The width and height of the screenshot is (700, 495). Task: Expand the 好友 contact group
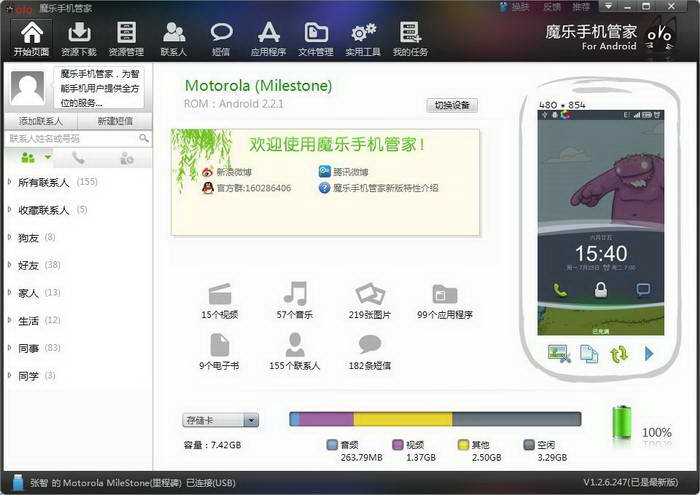tap(28, 265)
